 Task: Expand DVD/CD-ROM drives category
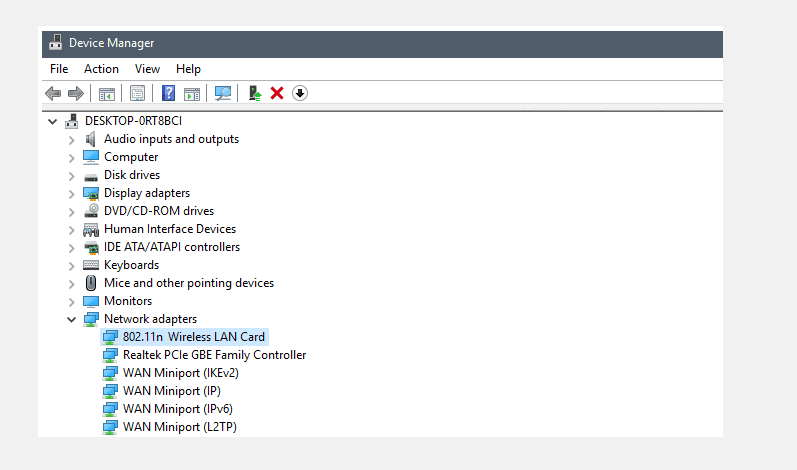(x=72, y=212)
